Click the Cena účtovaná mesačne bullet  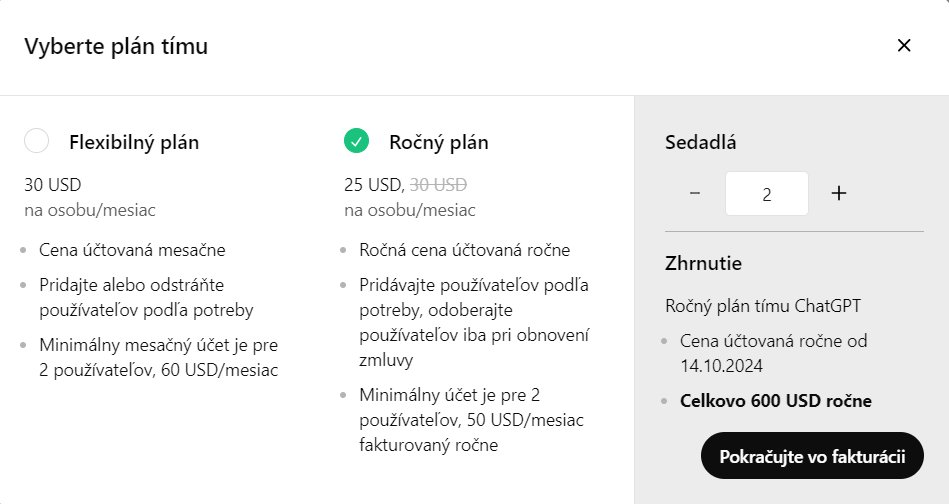pyautogui.click(x=133, y=250)
